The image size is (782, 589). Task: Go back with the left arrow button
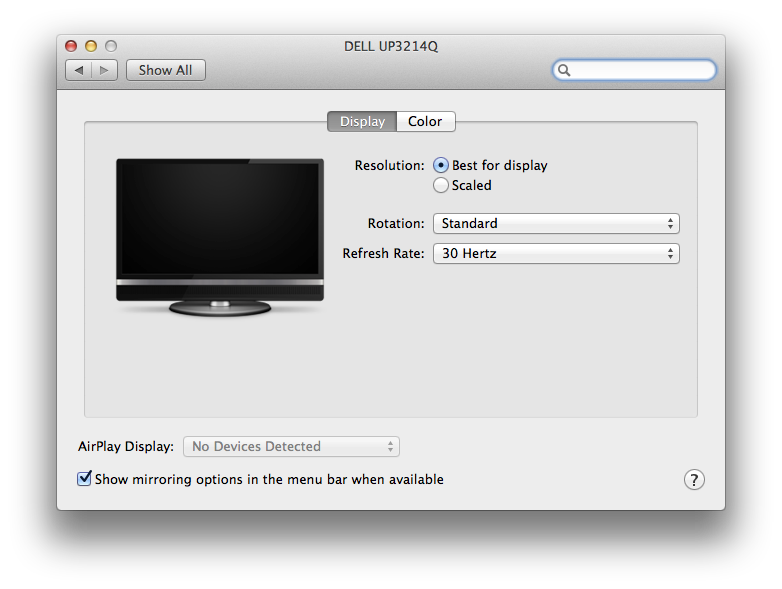click(78, 70)
